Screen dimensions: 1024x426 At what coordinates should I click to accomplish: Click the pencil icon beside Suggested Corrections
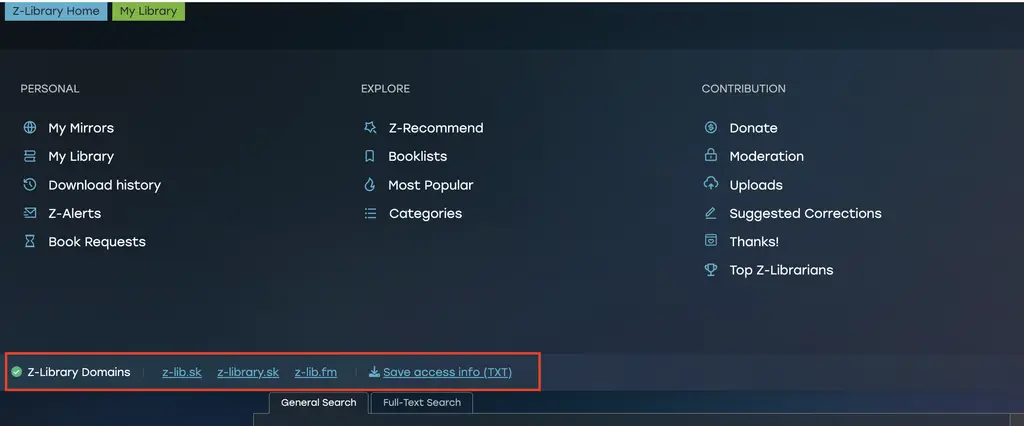coord(711,213)
